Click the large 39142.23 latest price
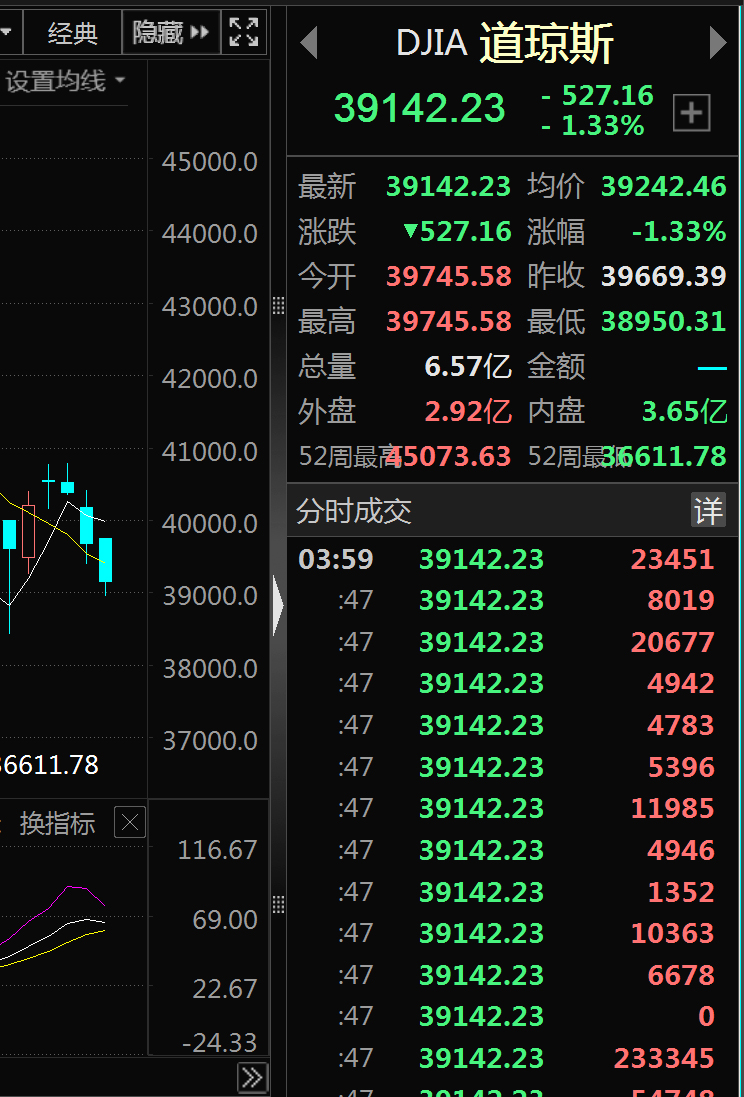 click(419, 108)
